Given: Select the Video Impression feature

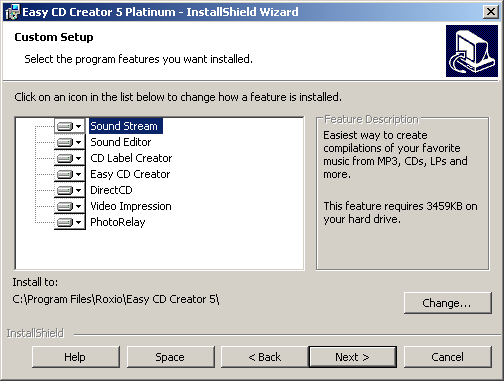Looking at the screenshot, I should [x=131, y=206].
